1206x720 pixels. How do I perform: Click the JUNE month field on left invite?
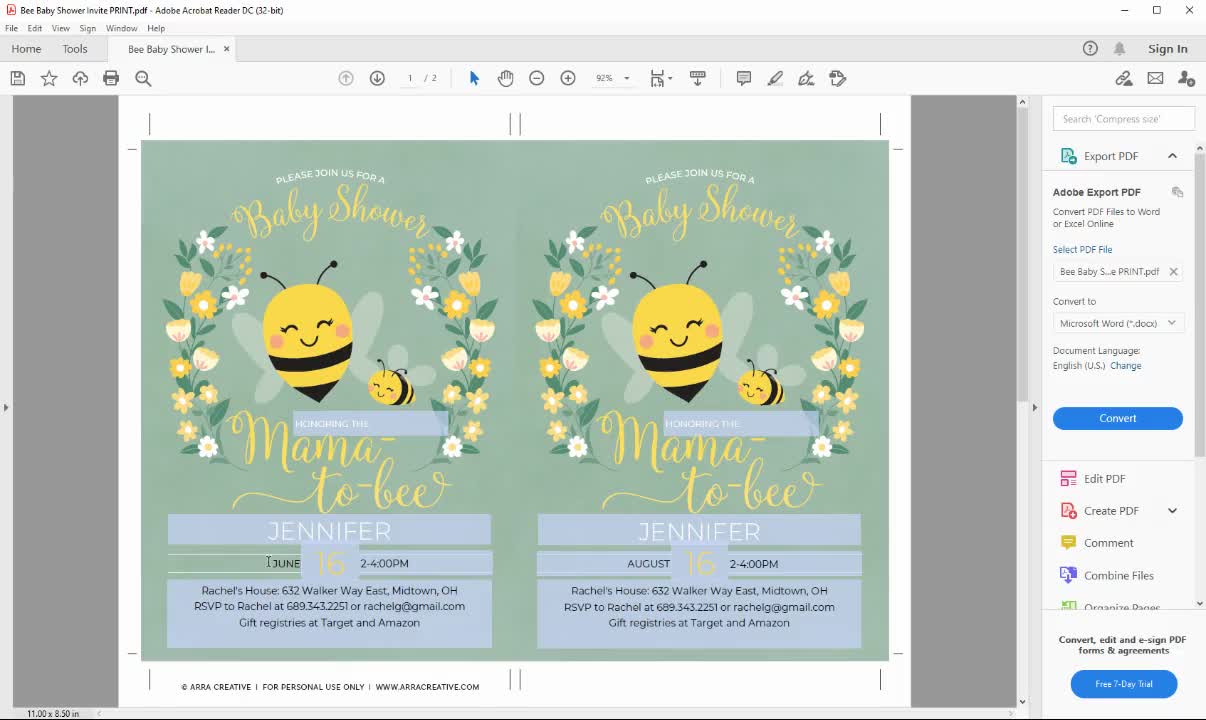(x=235, y=563)
